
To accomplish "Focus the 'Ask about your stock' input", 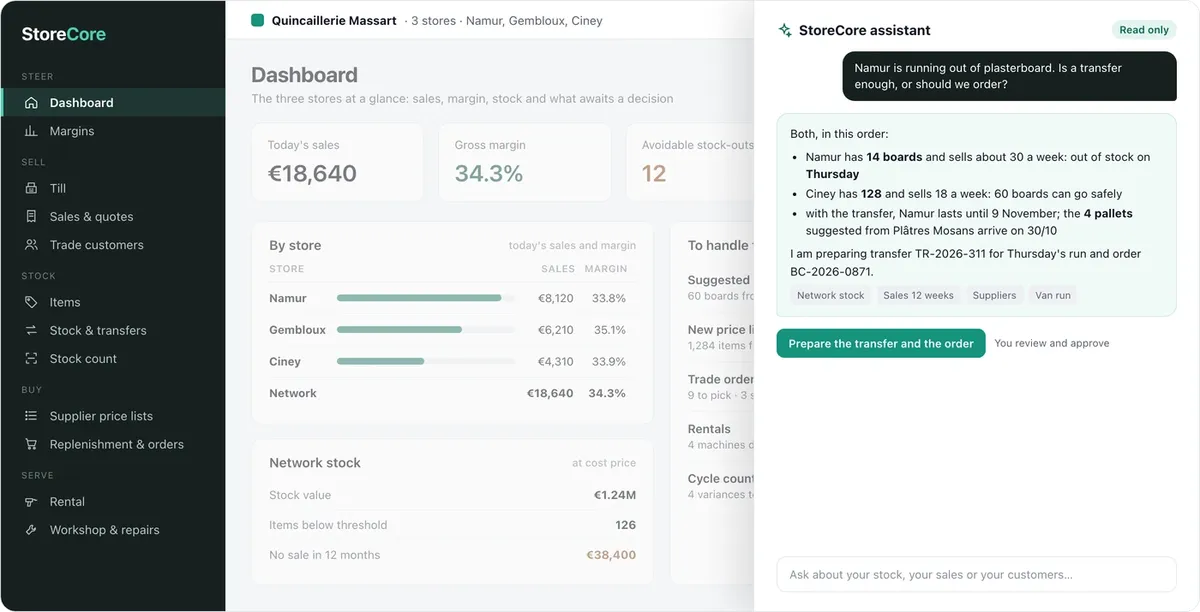I will coord(976,575).
